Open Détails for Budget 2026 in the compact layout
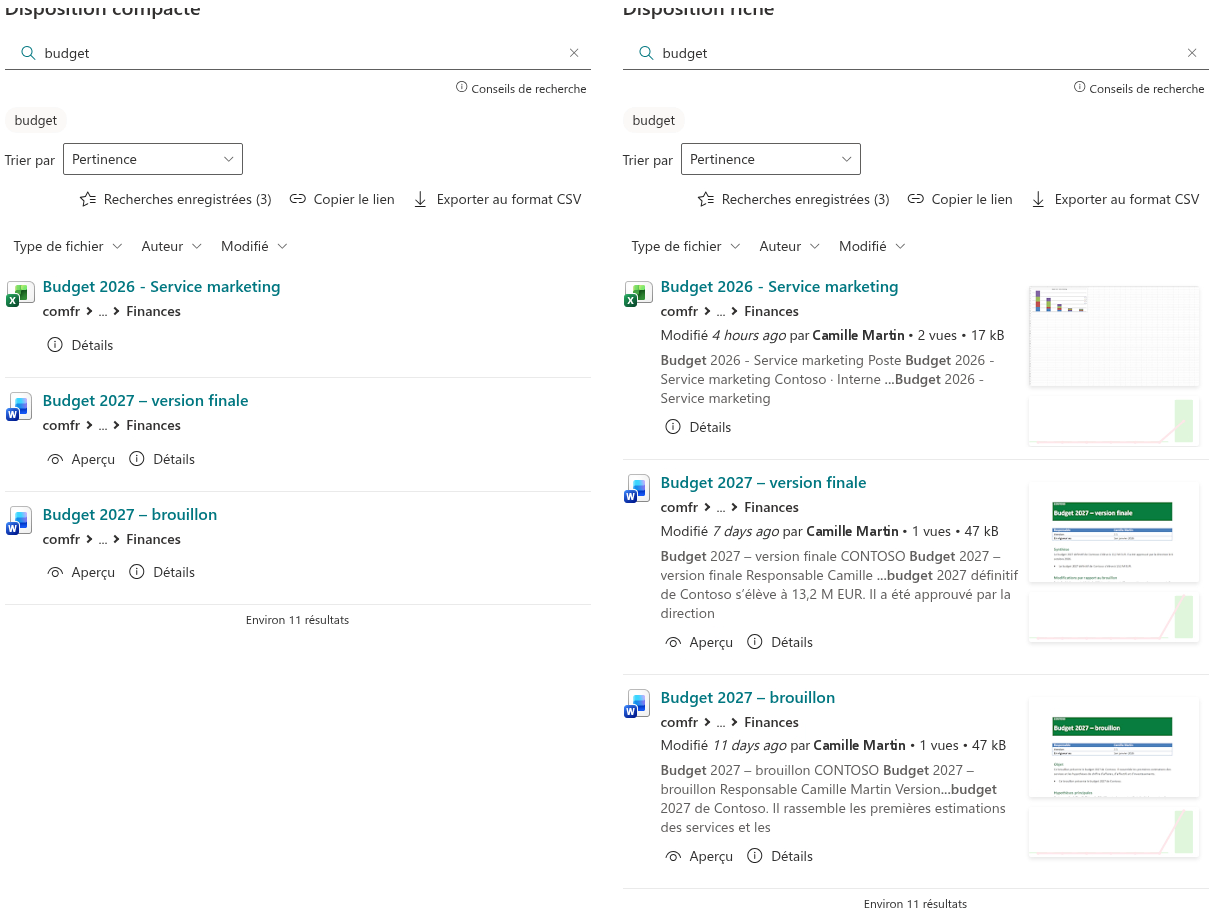This screenshot has height=916, width=1210. click(81, 345)
